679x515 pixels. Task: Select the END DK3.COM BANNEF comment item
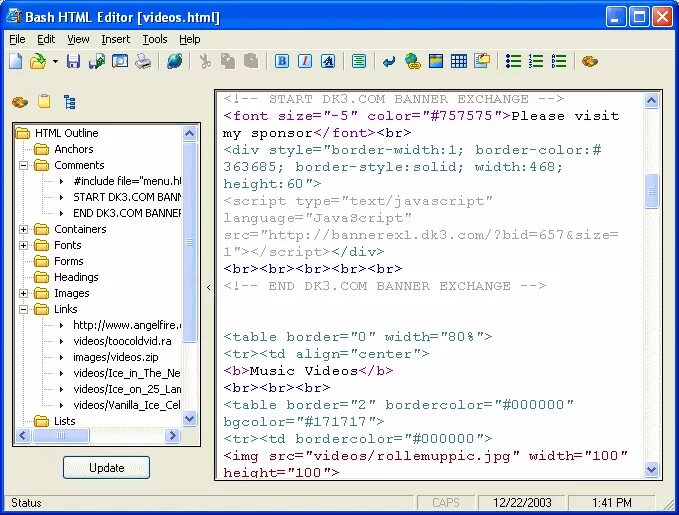[x=127, y=213]
